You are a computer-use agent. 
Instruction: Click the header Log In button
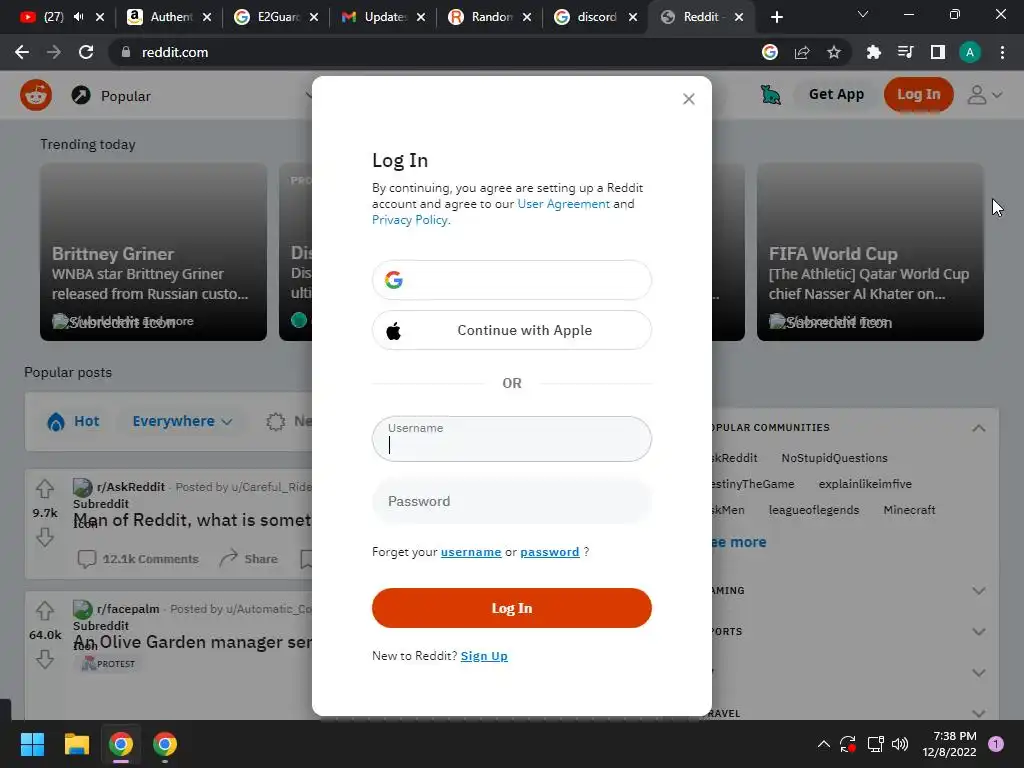pos(918,95)
